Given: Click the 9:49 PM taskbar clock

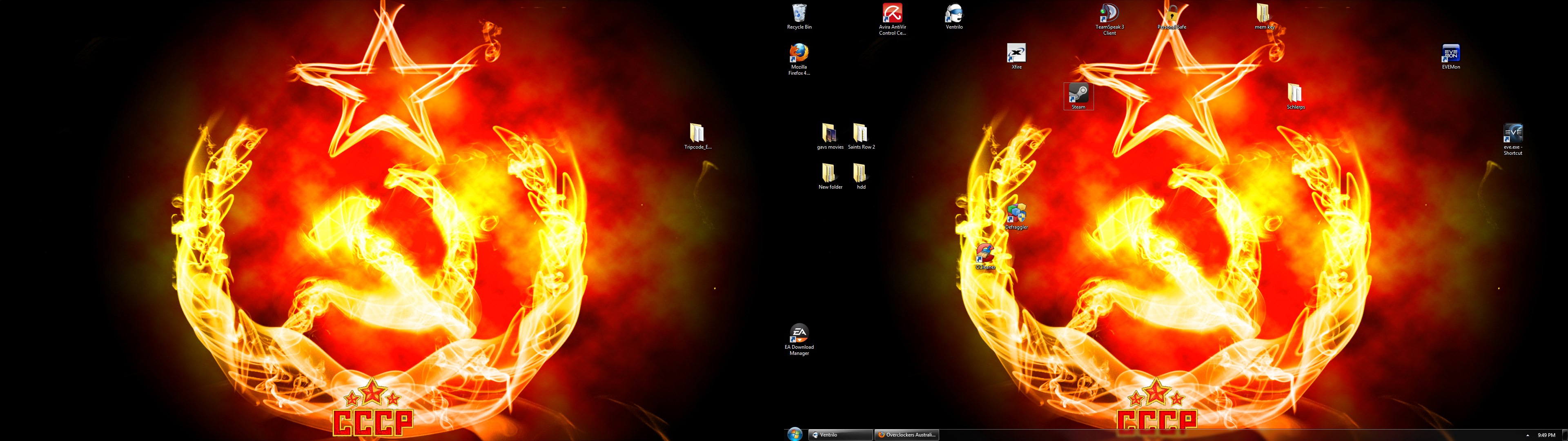Looking at the screenshot, I should (1546, 435).
